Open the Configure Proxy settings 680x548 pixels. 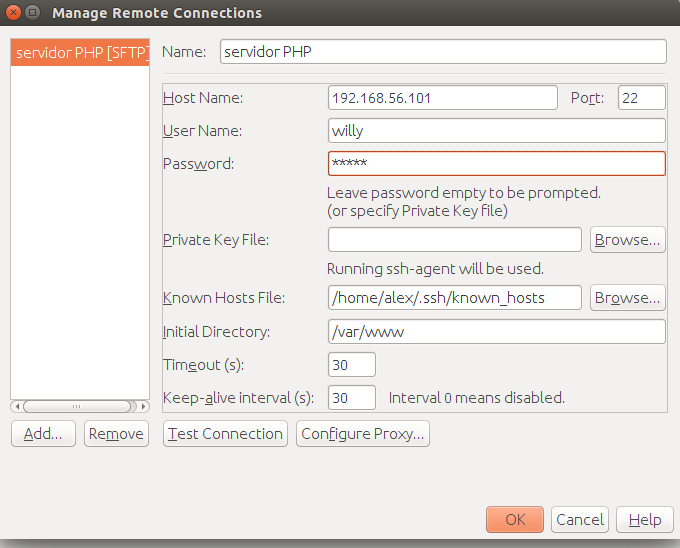[363, 434]
